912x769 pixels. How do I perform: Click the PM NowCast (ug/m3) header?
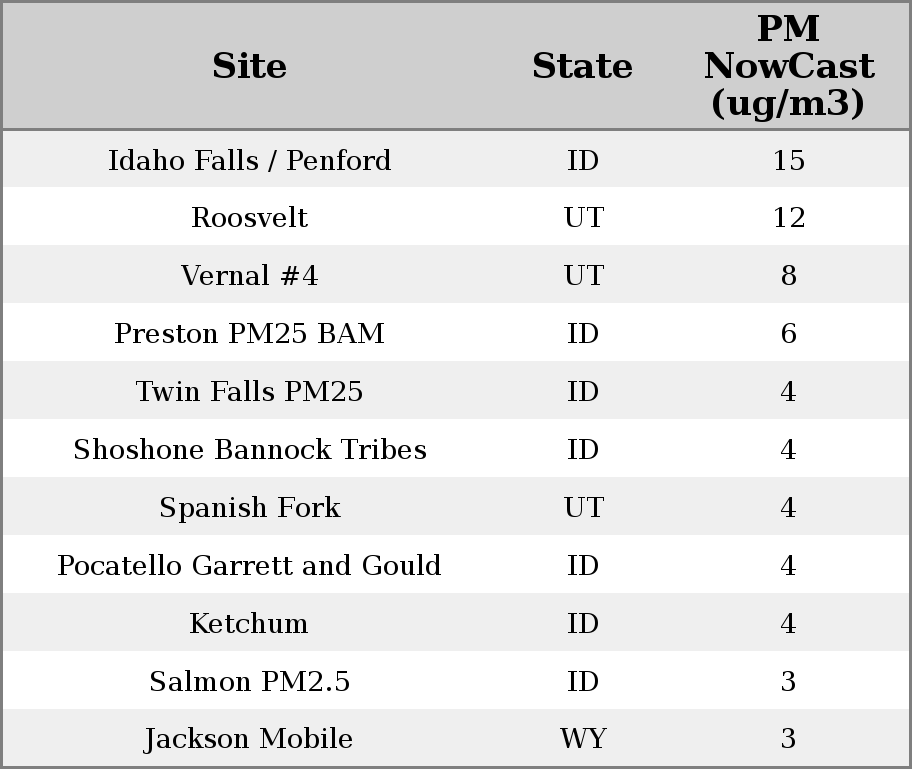click(x=788, y=66)
